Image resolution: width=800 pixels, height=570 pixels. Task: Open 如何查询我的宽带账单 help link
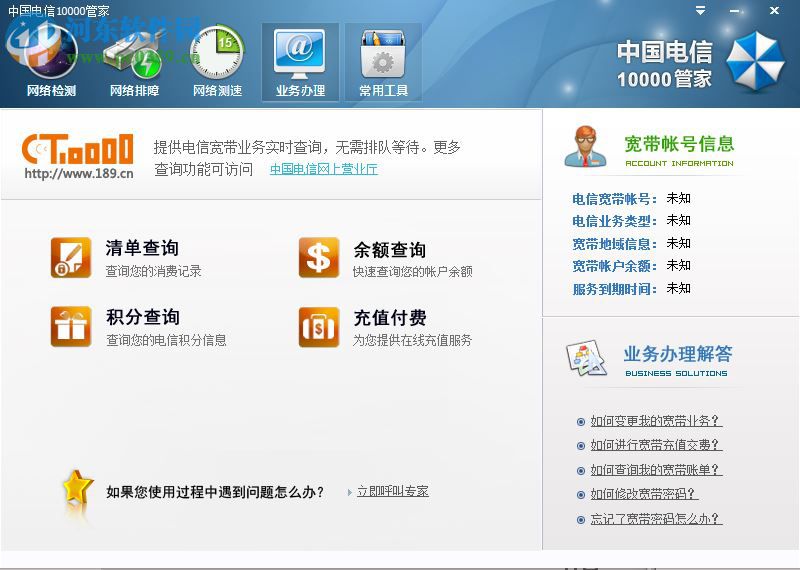pos(656,469)
